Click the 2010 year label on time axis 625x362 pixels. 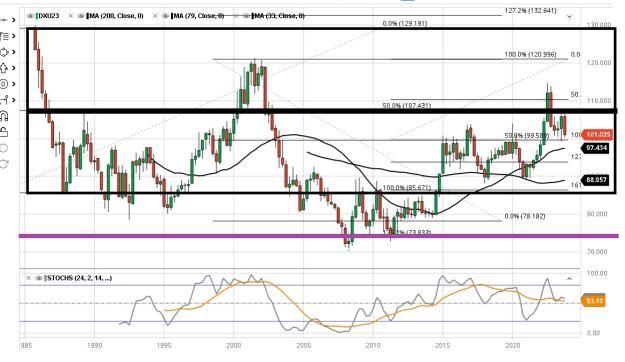373,345
